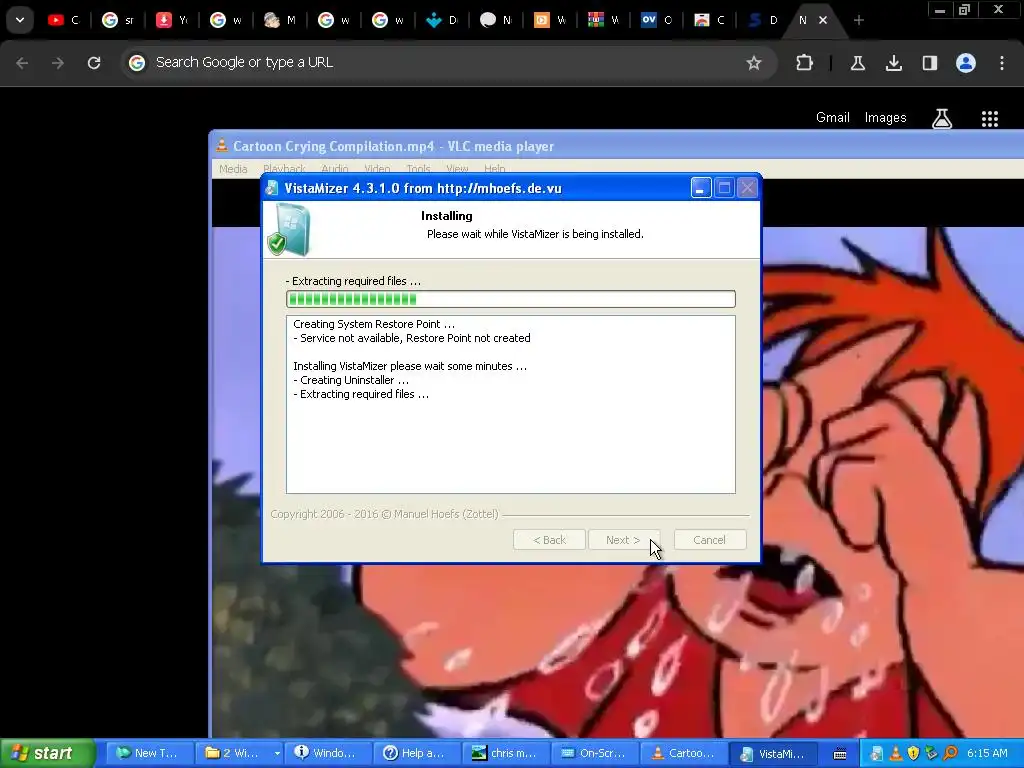This screenshot has height=768, width=1024.
Task: Click the disabled Back button
Action: click(x=549, y=540)
